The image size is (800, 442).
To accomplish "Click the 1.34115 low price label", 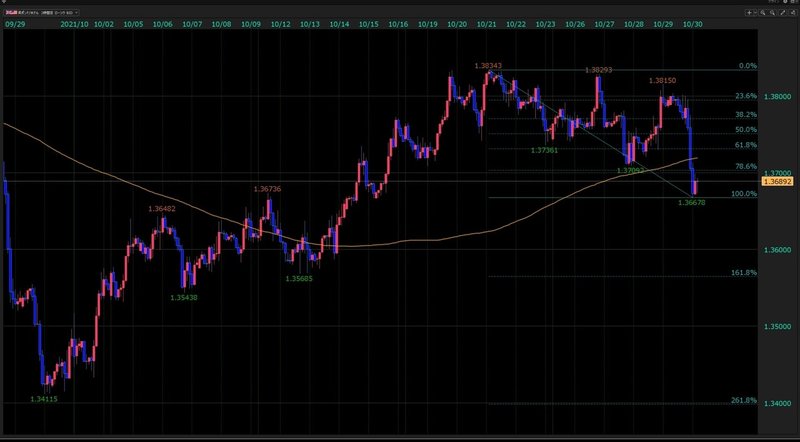I will tap(44, 399).
